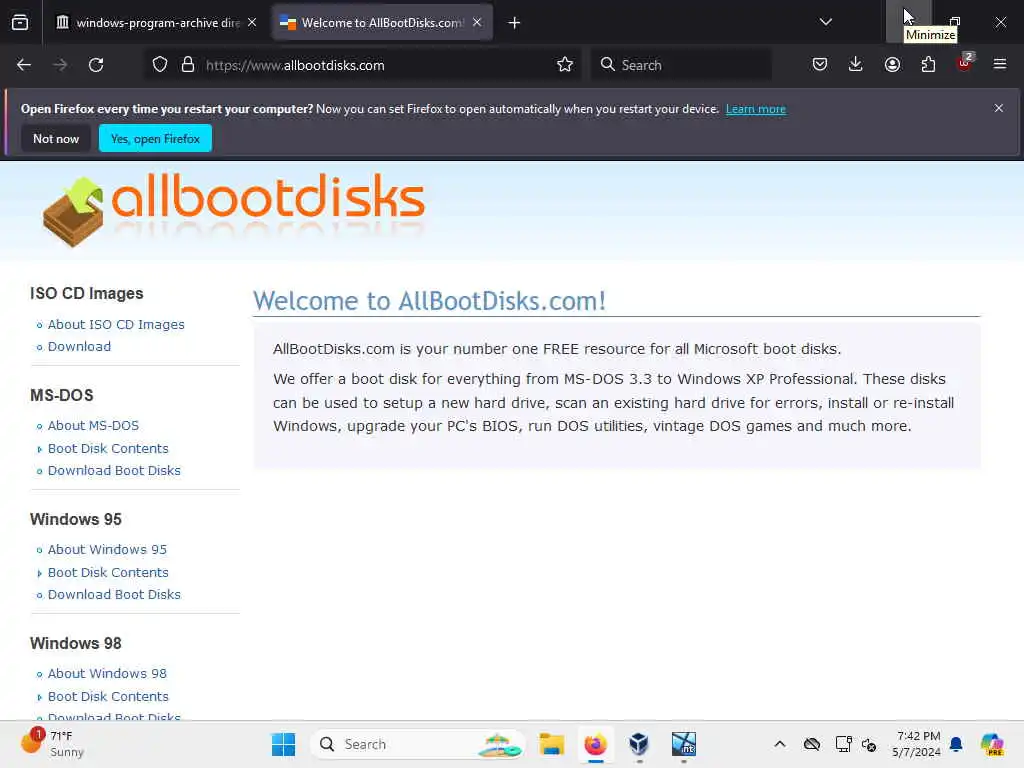The width and height of the screenshot is (1024, 768).
Task: Open Firefox application hamburger menu
Action: pyautogui.click(x=999, y=64)
